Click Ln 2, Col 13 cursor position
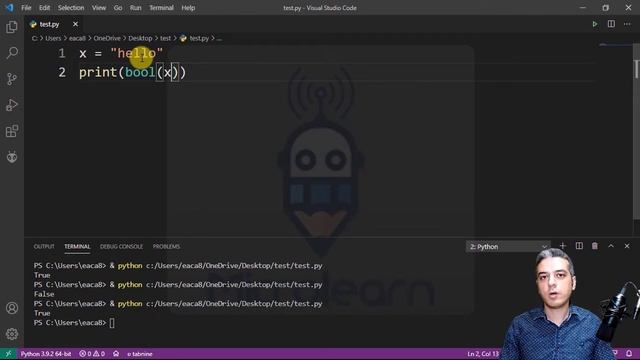Screen dimensions: 640x360 (483, 354)
